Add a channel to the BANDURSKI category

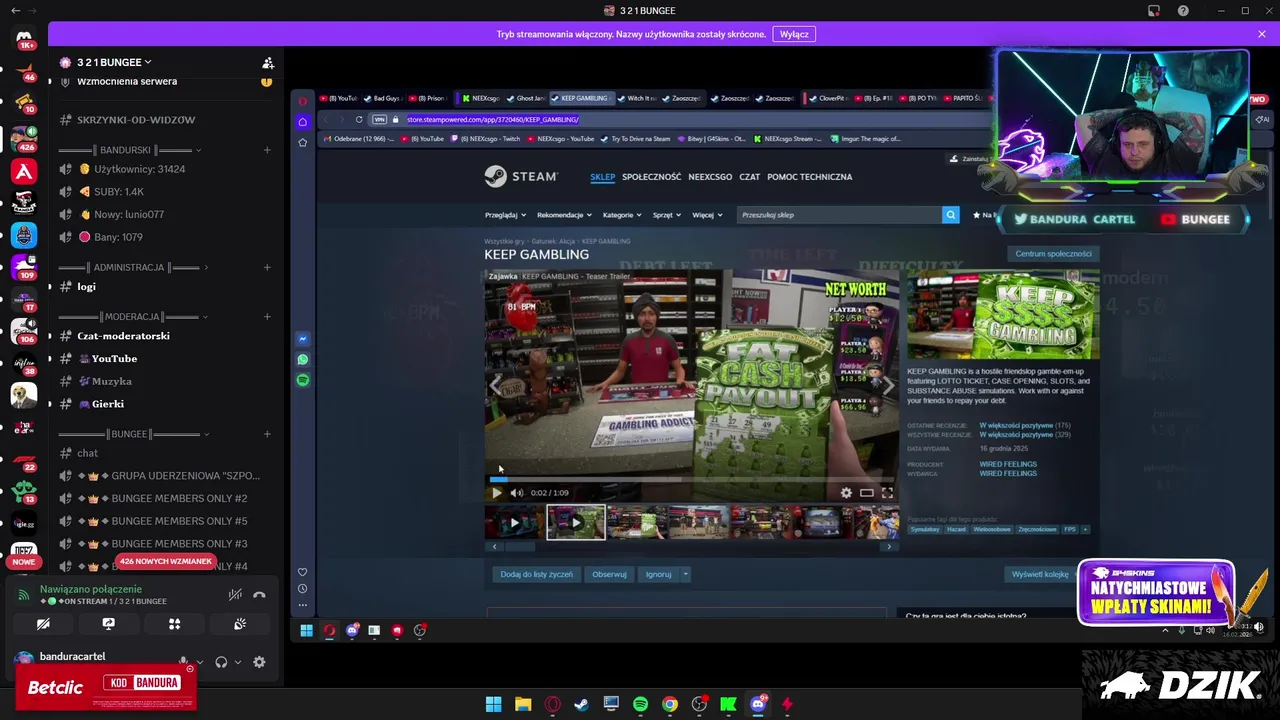(x=267, y=150)
